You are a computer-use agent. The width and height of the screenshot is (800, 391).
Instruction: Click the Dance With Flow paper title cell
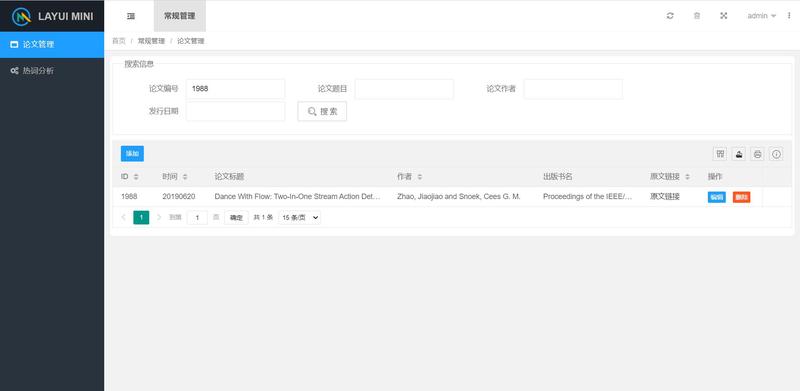click(x=297, y=197)
